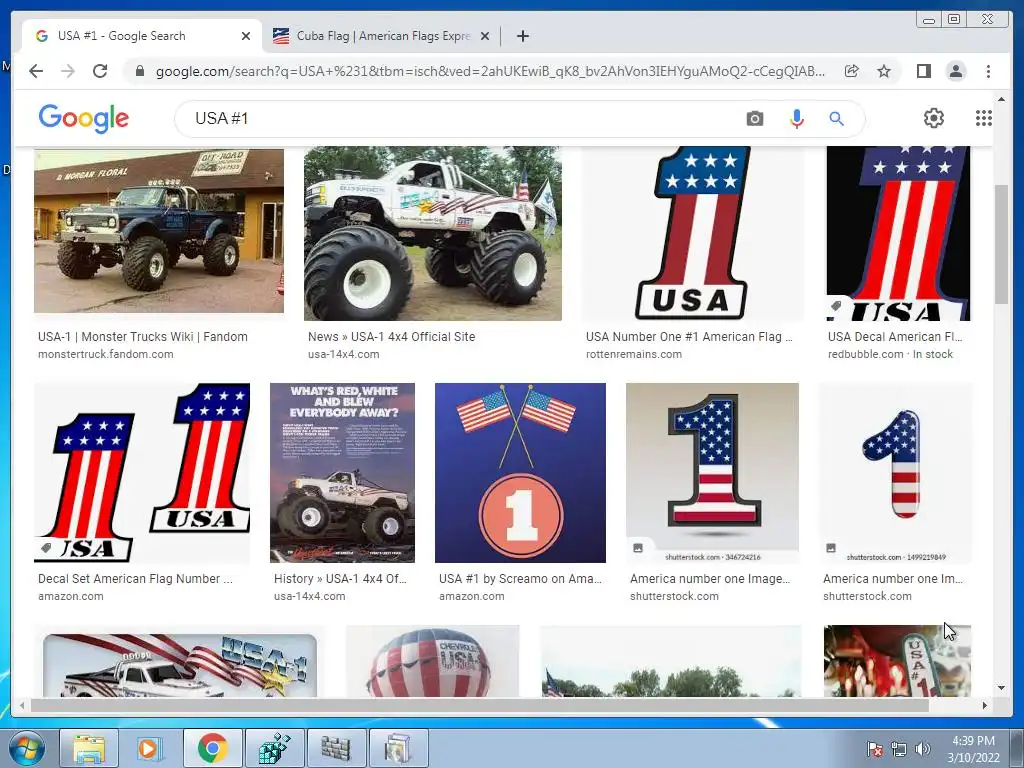Image resolution: width=1024 pixels, height=768 pixels.
Task: Click monstertruck.fandom.com source text
Action: pyautogui.click(x=105, y=354)
